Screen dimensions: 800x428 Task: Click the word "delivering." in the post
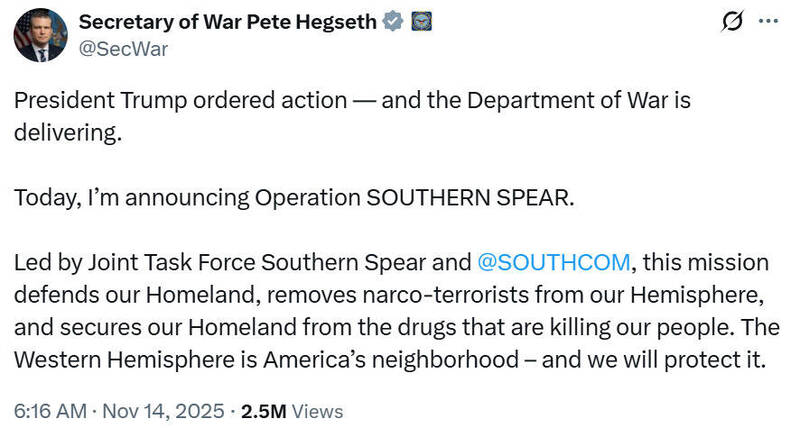68,134
